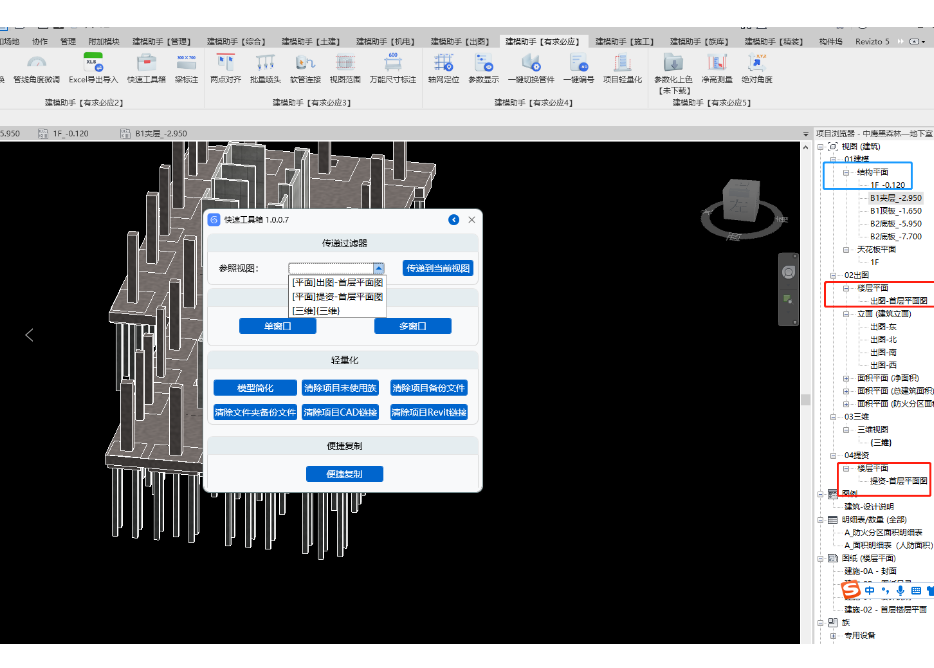This screenshot has height=668, width=934.
Task: Collapse the 结构平面 tree node
Action: (846, 172)
